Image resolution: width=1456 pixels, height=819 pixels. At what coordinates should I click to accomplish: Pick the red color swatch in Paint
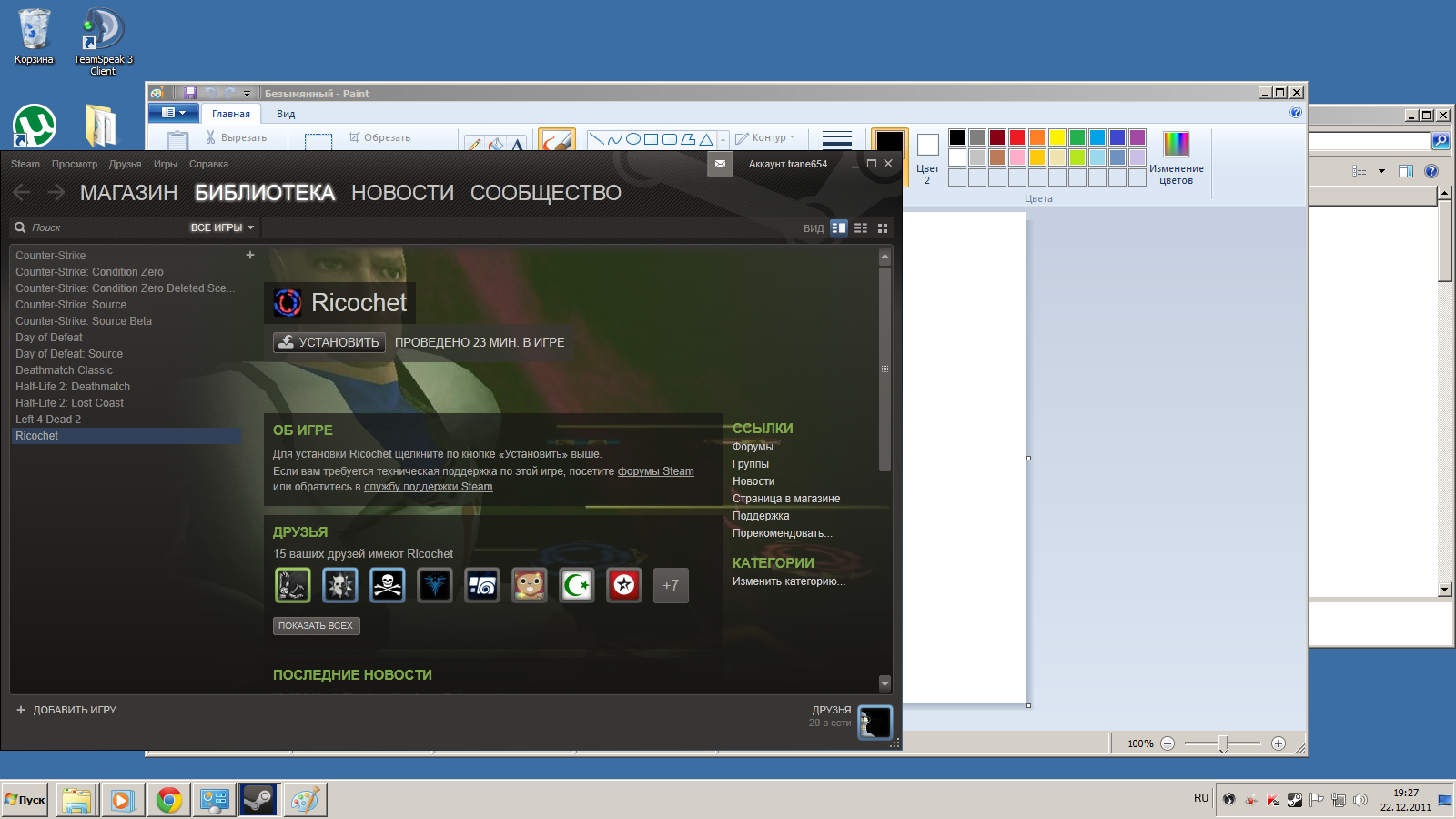pos(1017,137)
